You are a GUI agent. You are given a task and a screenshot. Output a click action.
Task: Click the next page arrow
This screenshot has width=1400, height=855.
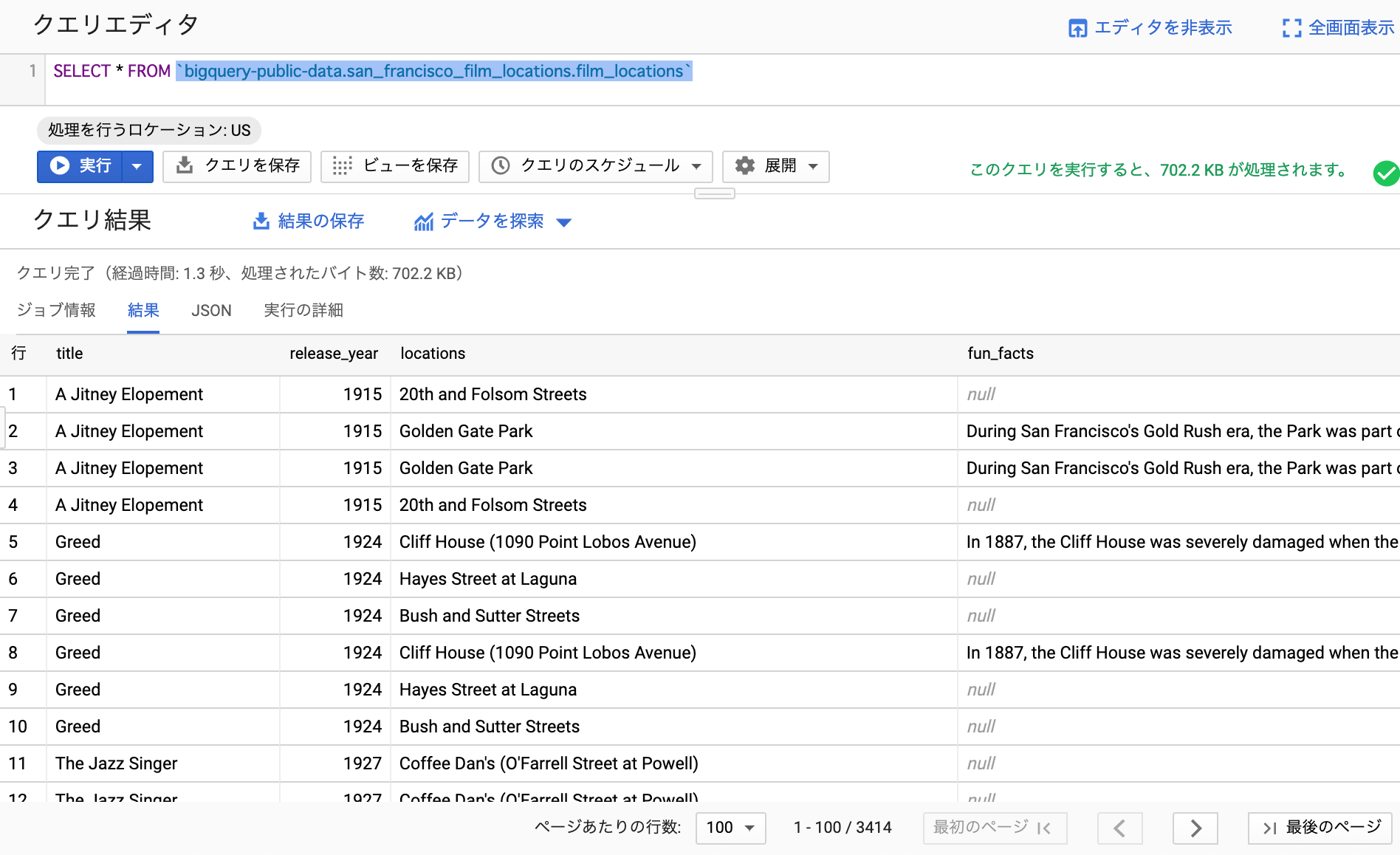(x=1195, y=828)
